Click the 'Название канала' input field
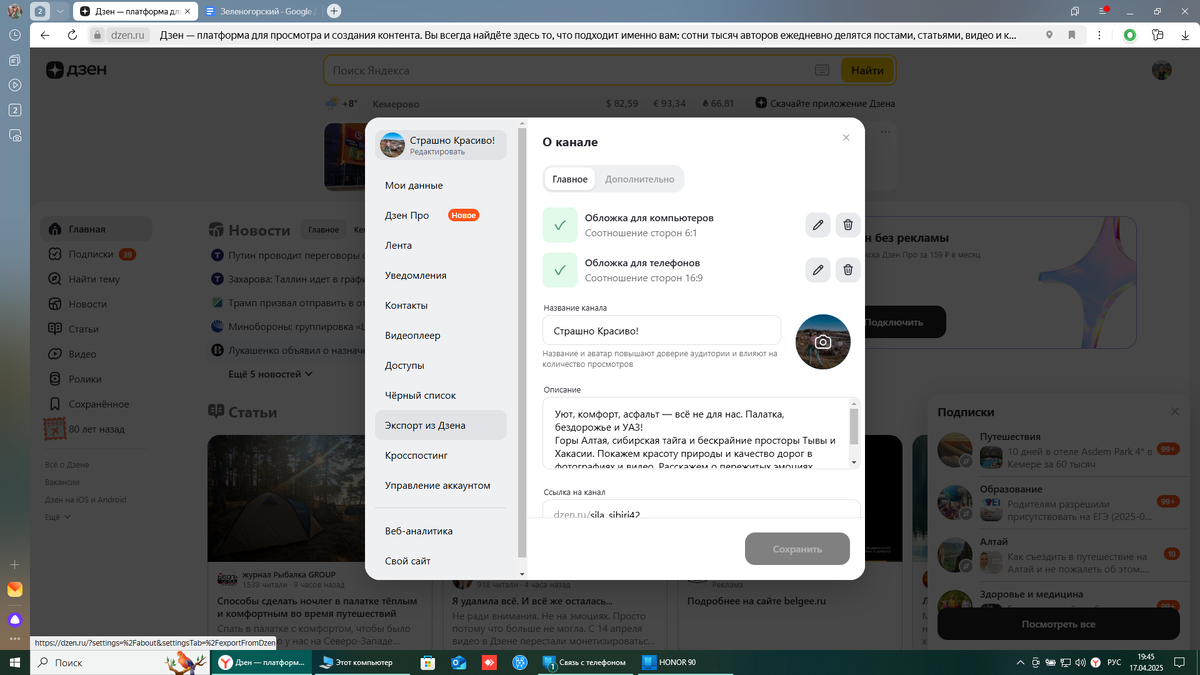This screenshot has width=1200, height=675. [x=662, y=331]
